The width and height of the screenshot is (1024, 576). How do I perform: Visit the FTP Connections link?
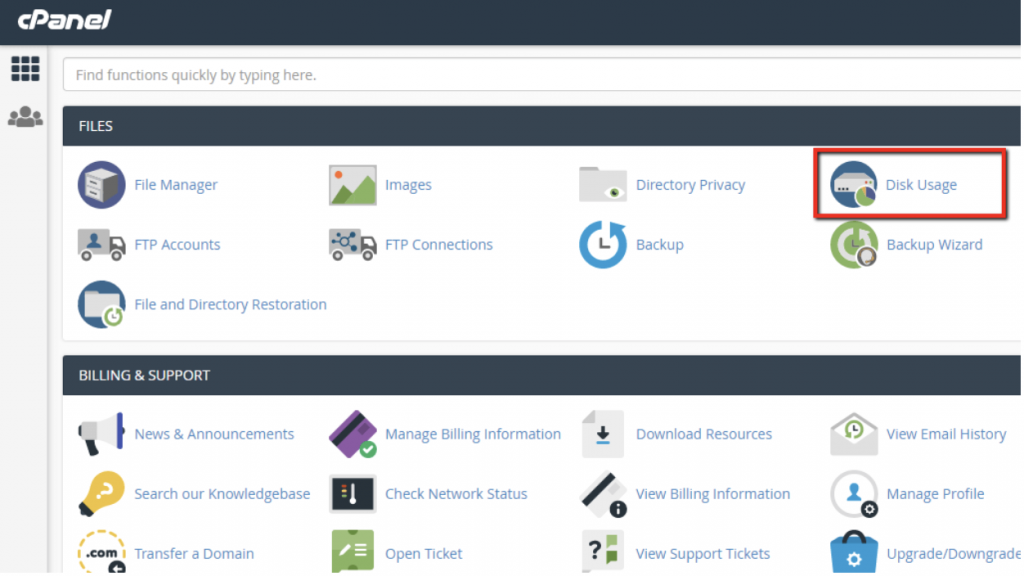439,245
